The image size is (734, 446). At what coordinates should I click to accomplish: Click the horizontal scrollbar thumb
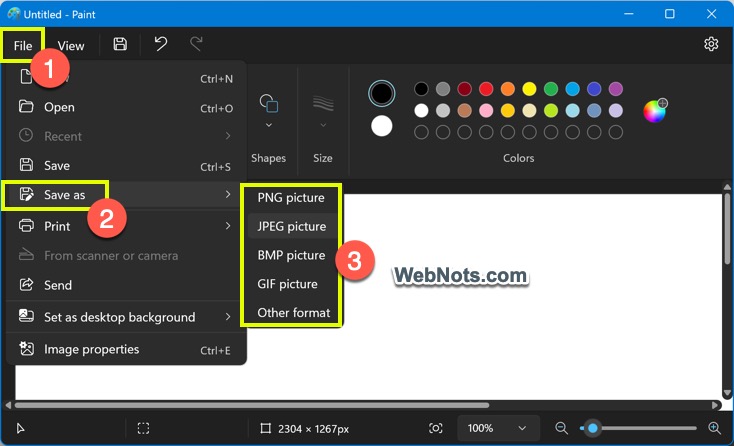[x=252, y=405]
